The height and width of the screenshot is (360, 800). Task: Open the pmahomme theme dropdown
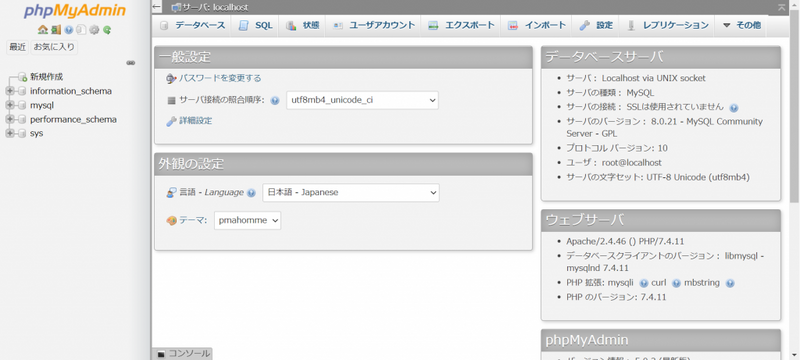pos(247,220)
